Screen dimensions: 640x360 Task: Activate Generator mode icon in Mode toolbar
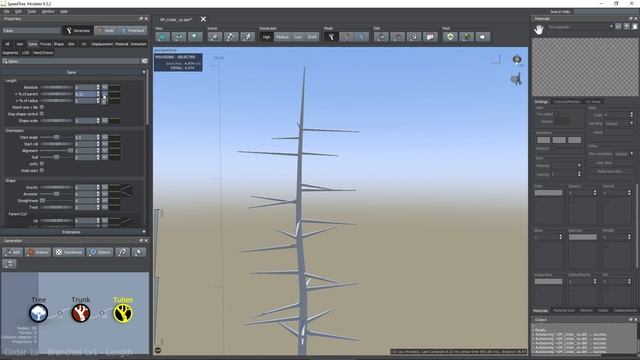pos(331,37)
